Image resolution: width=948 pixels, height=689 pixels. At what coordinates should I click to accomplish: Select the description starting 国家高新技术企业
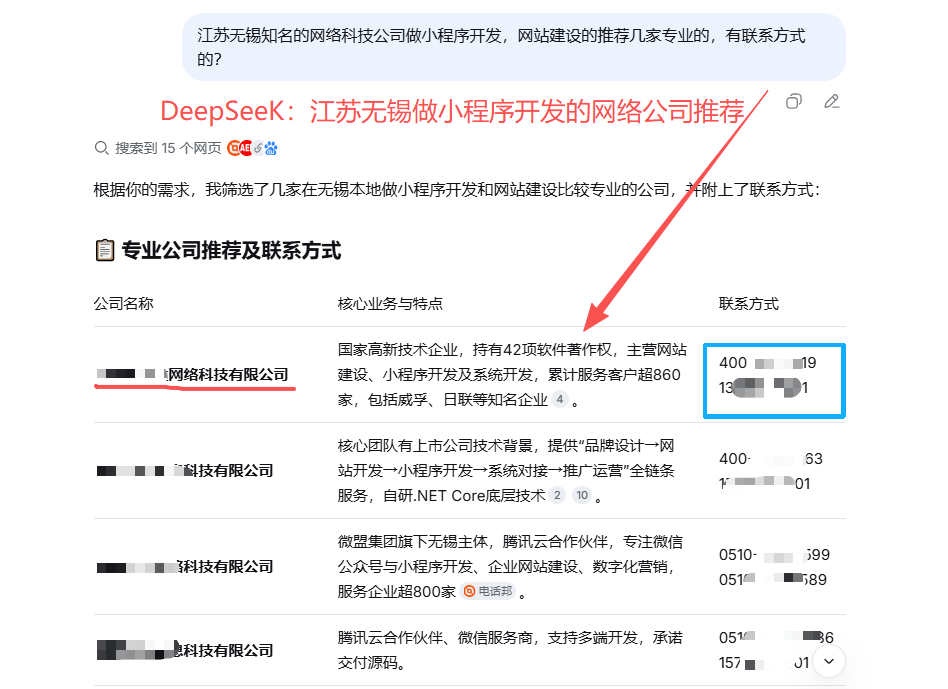(511, 375)
